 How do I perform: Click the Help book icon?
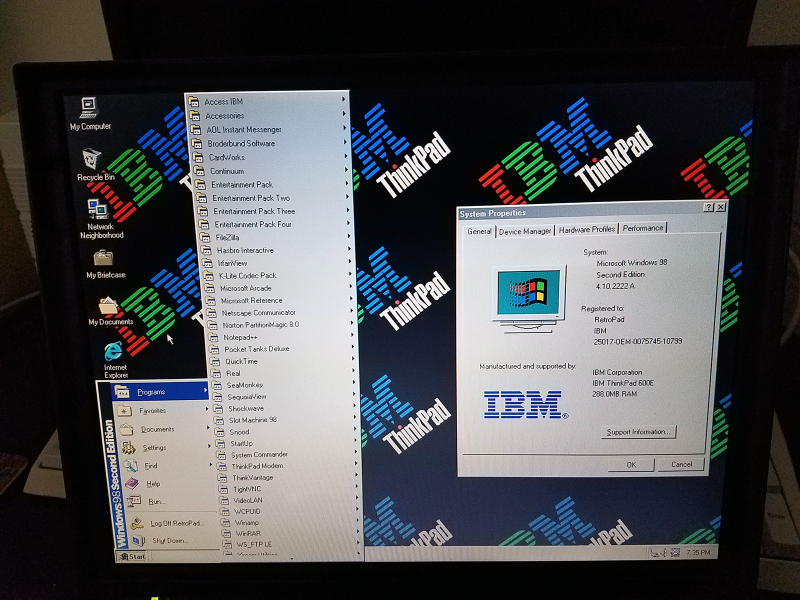click(x=133, y=483)
